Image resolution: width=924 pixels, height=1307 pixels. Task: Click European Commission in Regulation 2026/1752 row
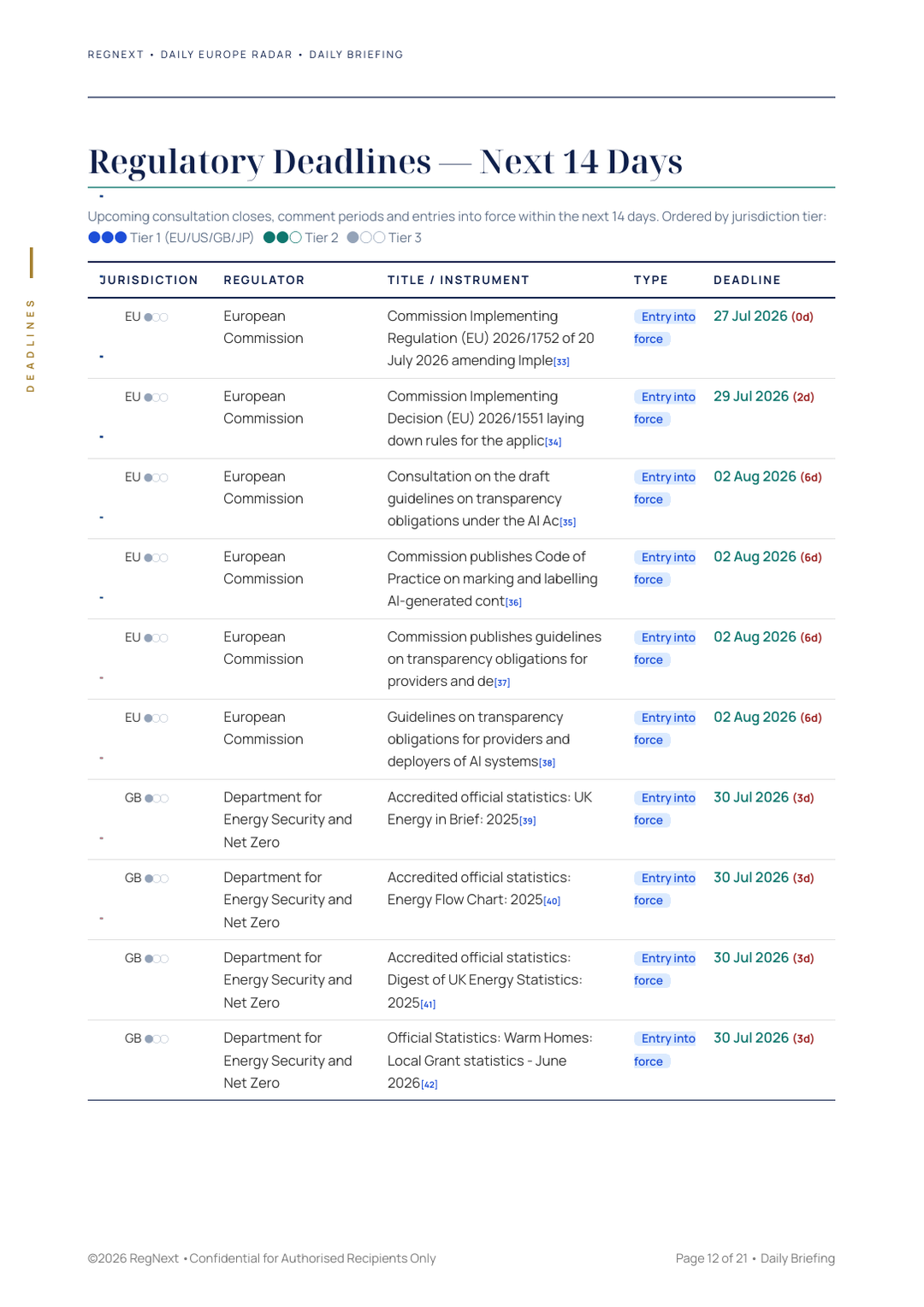[x=264, y=328]
